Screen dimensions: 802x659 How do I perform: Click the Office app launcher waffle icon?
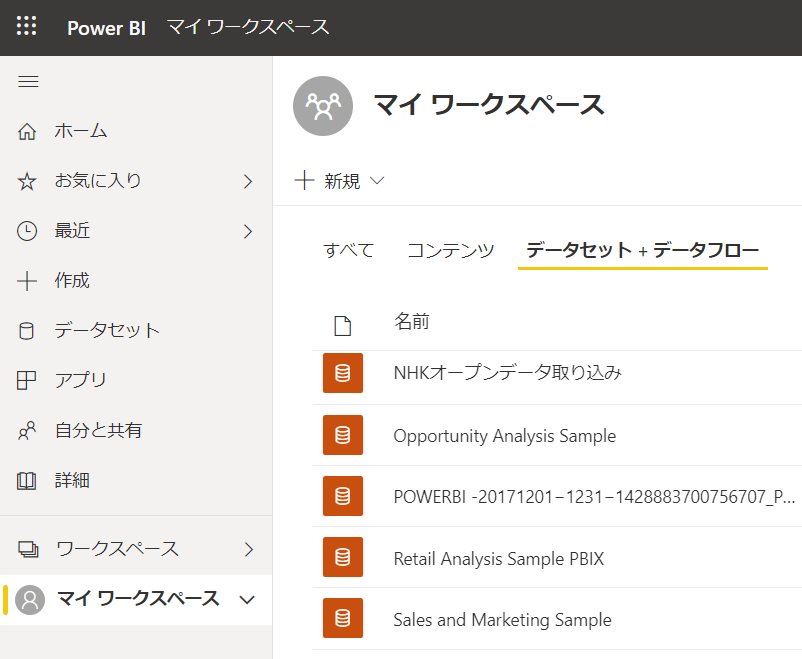26,27
